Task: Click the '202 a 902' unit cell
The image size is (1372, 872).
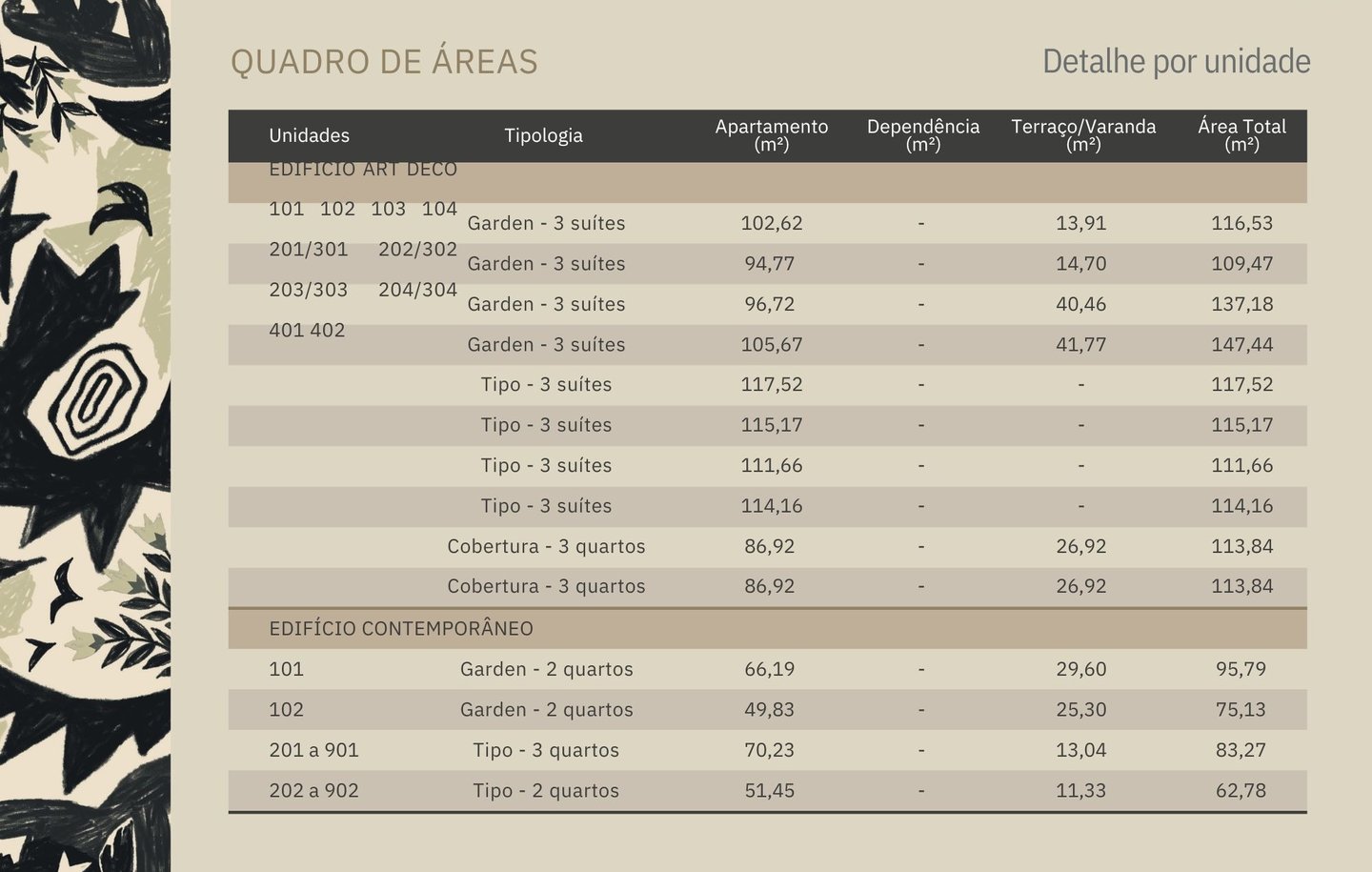Action: point(313,791)
